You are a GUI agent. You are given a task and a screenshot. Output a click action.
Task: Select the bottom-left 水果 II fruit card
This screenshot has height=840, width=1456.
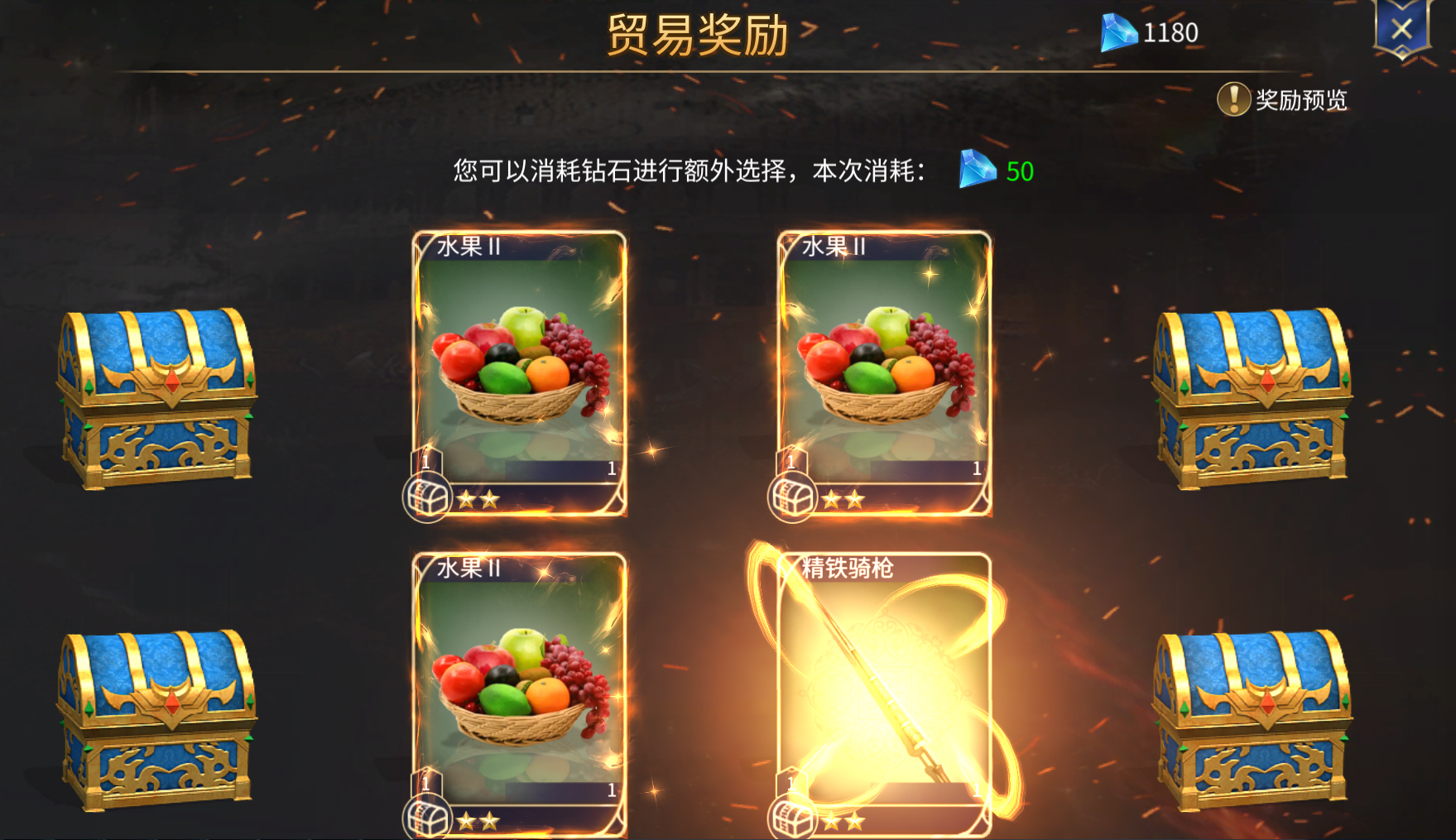[520, 695]
